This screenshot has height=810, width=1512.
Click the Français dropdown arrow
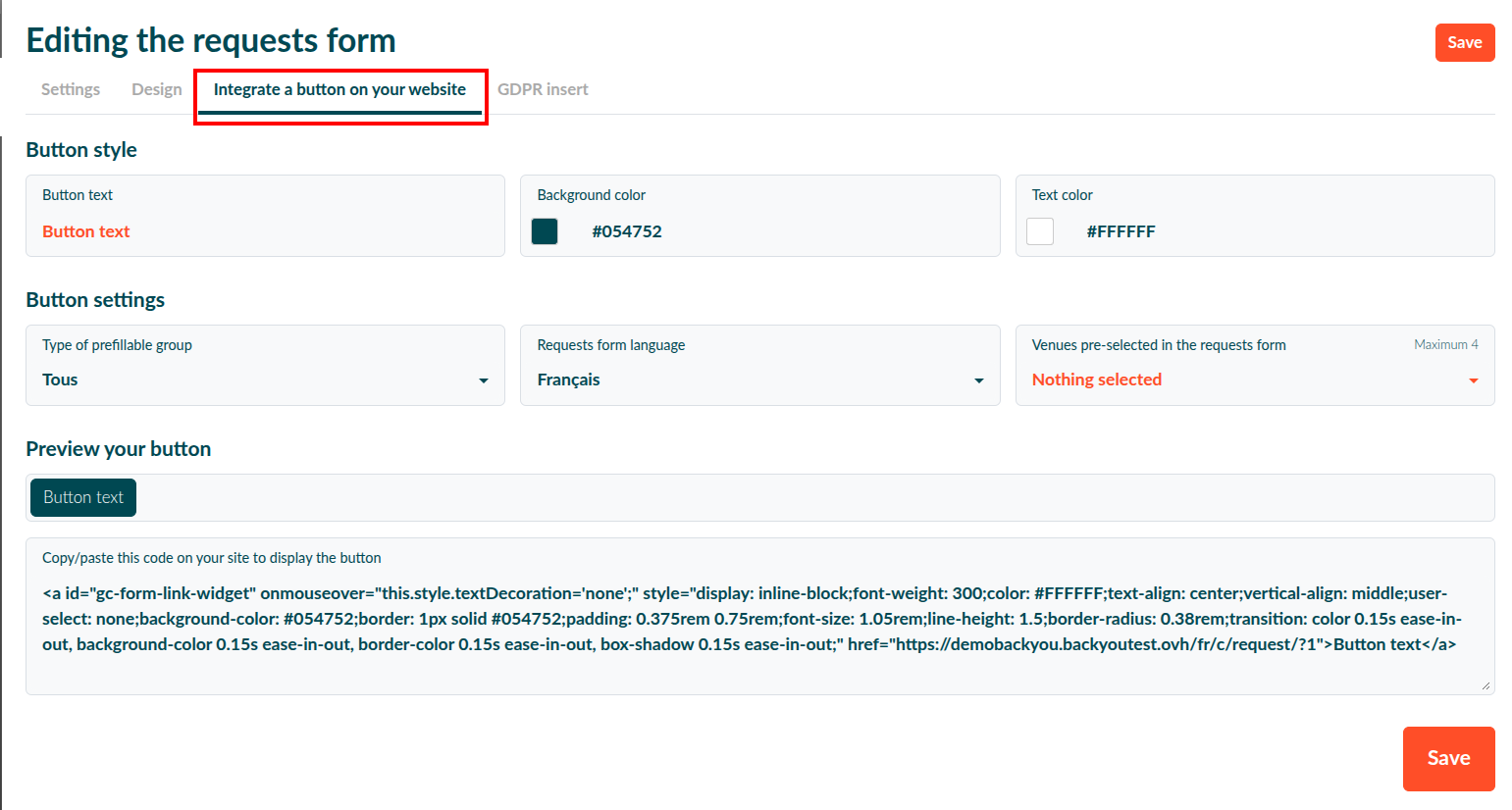(978, 380)
